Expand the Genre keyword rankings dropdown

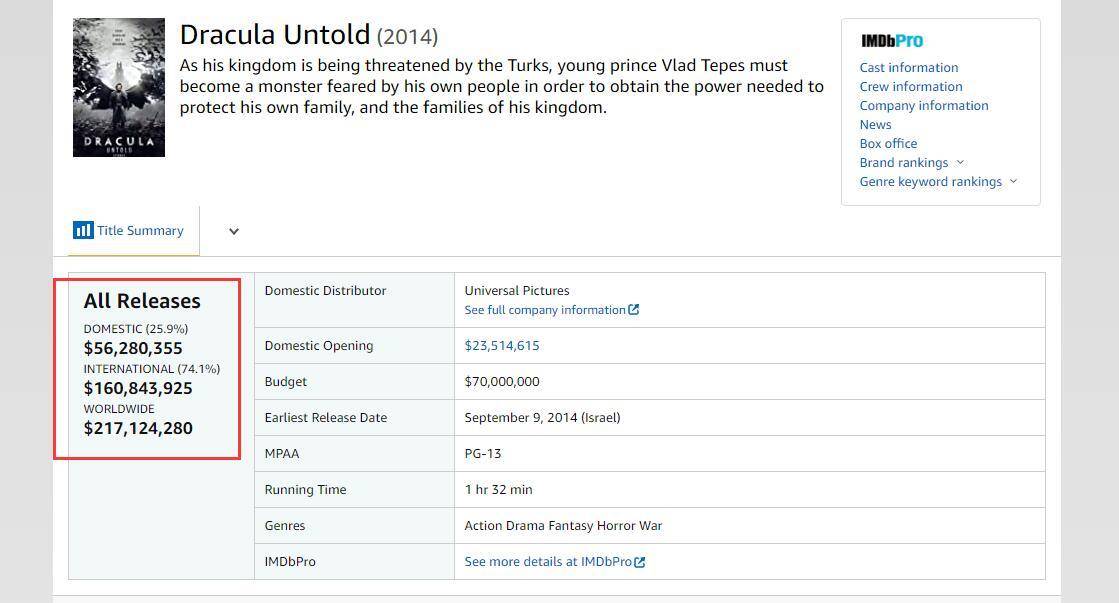(1013, 181)
